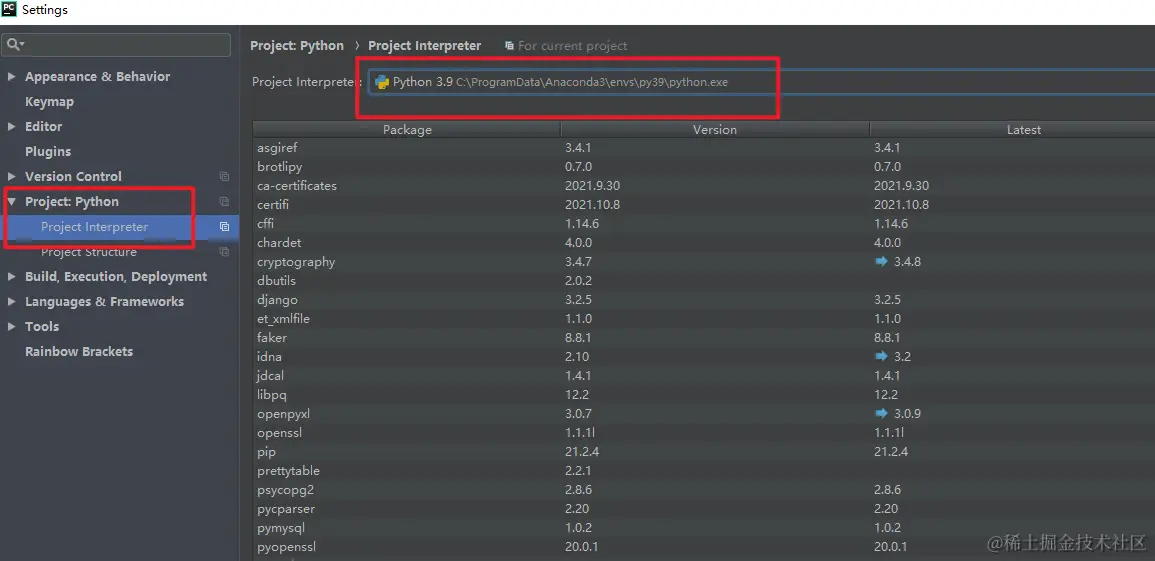Screen dimensions: 1155x561
Task: Select Project Structure in the sidebar
Action: [x=88, y=252]
